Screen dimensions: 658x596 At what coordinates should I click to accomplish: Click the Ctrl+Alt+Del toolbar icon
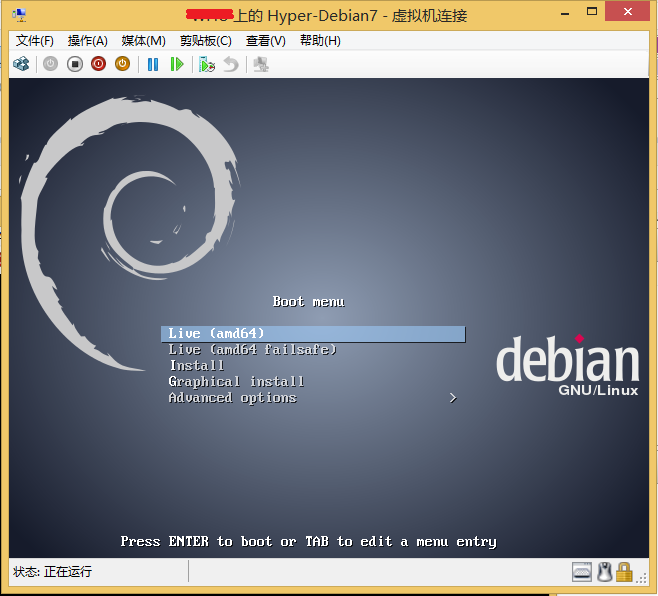point(21,64)
